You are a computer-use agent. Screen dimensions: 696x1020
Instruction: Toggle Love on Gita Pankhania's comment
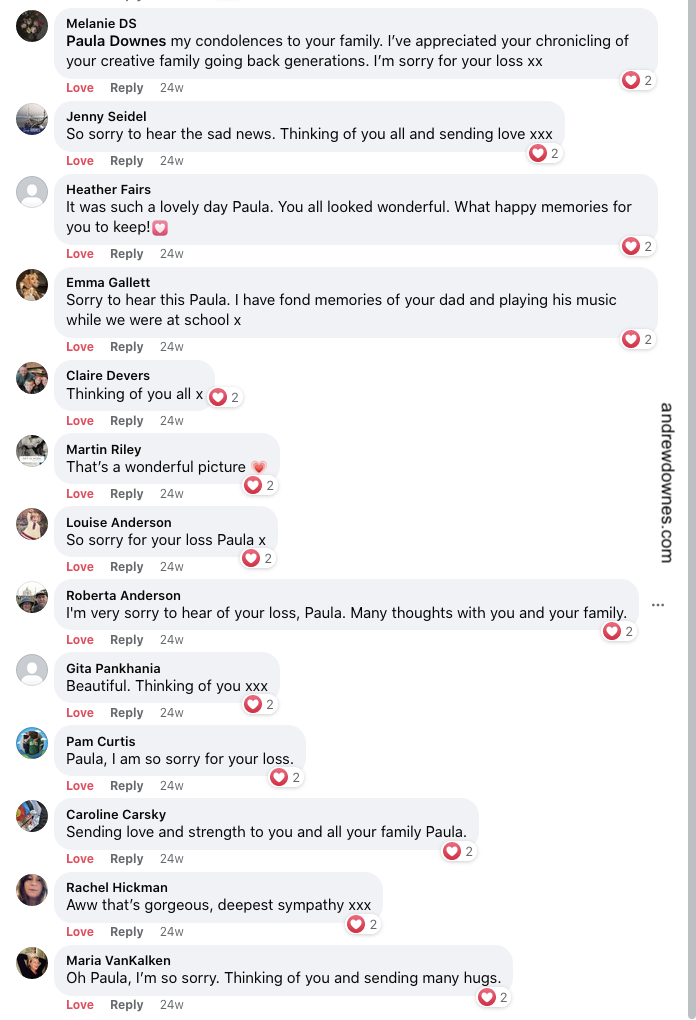coord(79,712)
